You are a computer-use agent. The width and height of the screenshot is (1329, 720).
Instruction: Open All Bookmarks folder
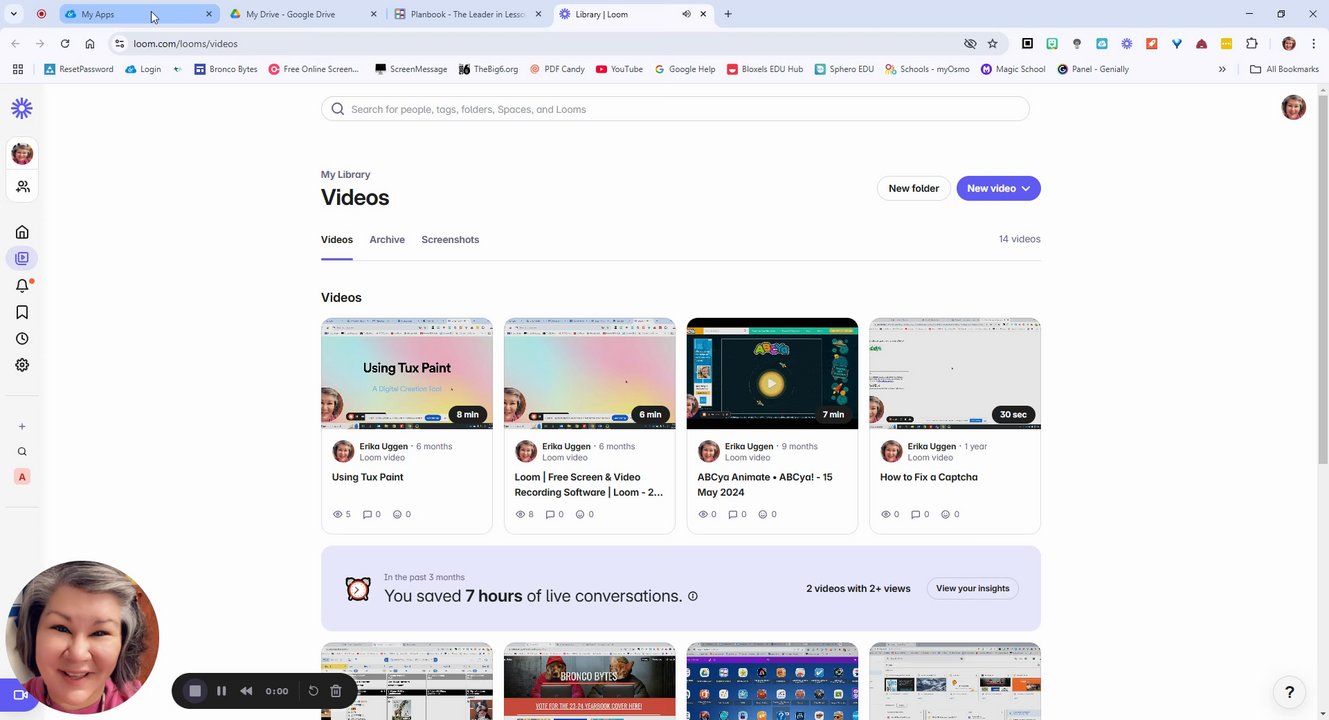tap(1284, 69)
